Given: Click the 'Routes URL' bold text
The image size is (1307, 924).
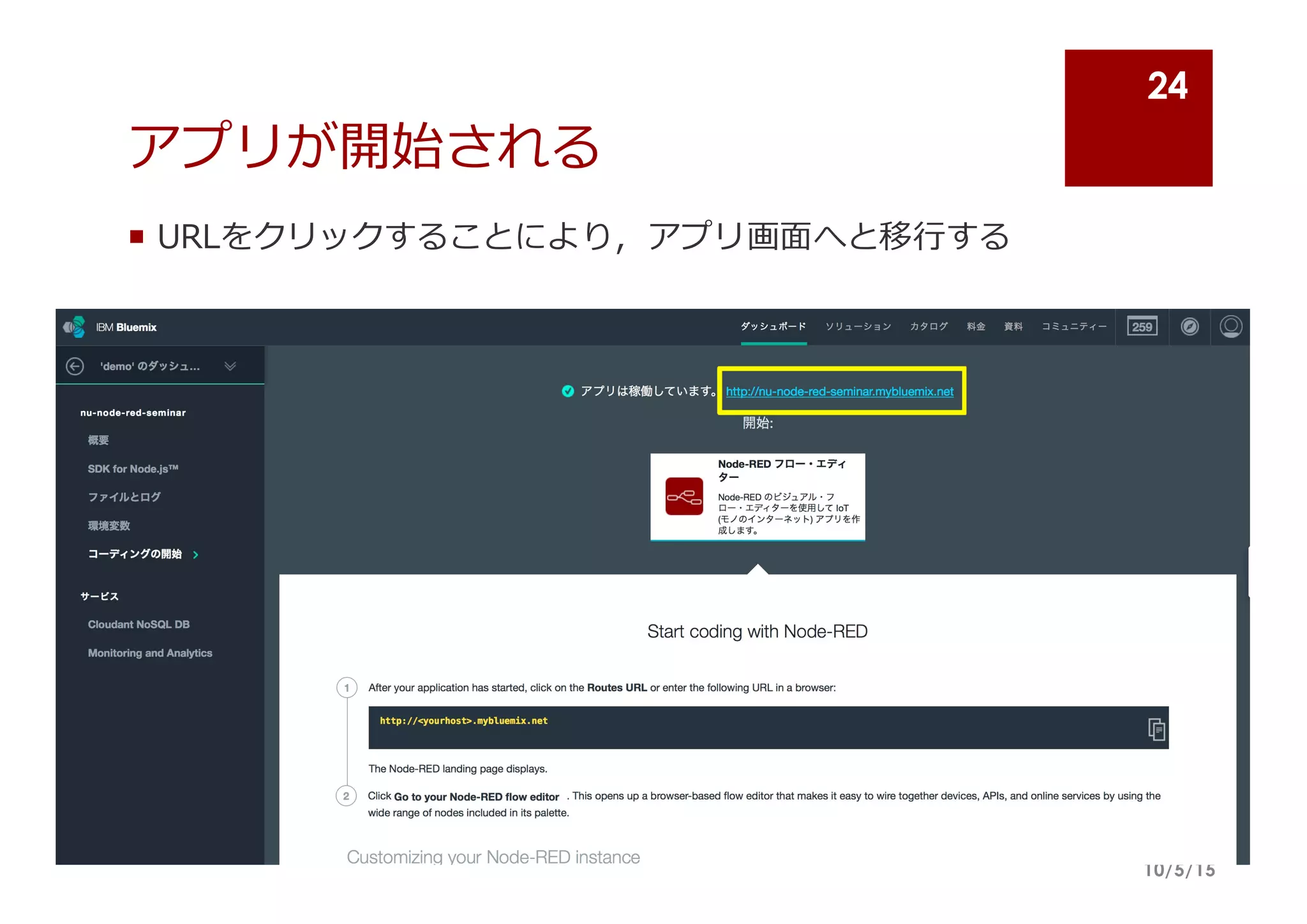Looking at the screenshot, I should (616, 688).
